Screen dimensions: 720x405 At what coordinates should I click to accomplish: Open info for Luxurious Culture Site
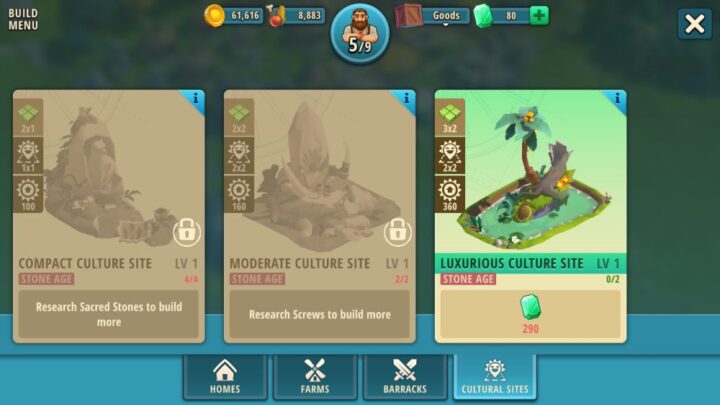tap(617, 98)
